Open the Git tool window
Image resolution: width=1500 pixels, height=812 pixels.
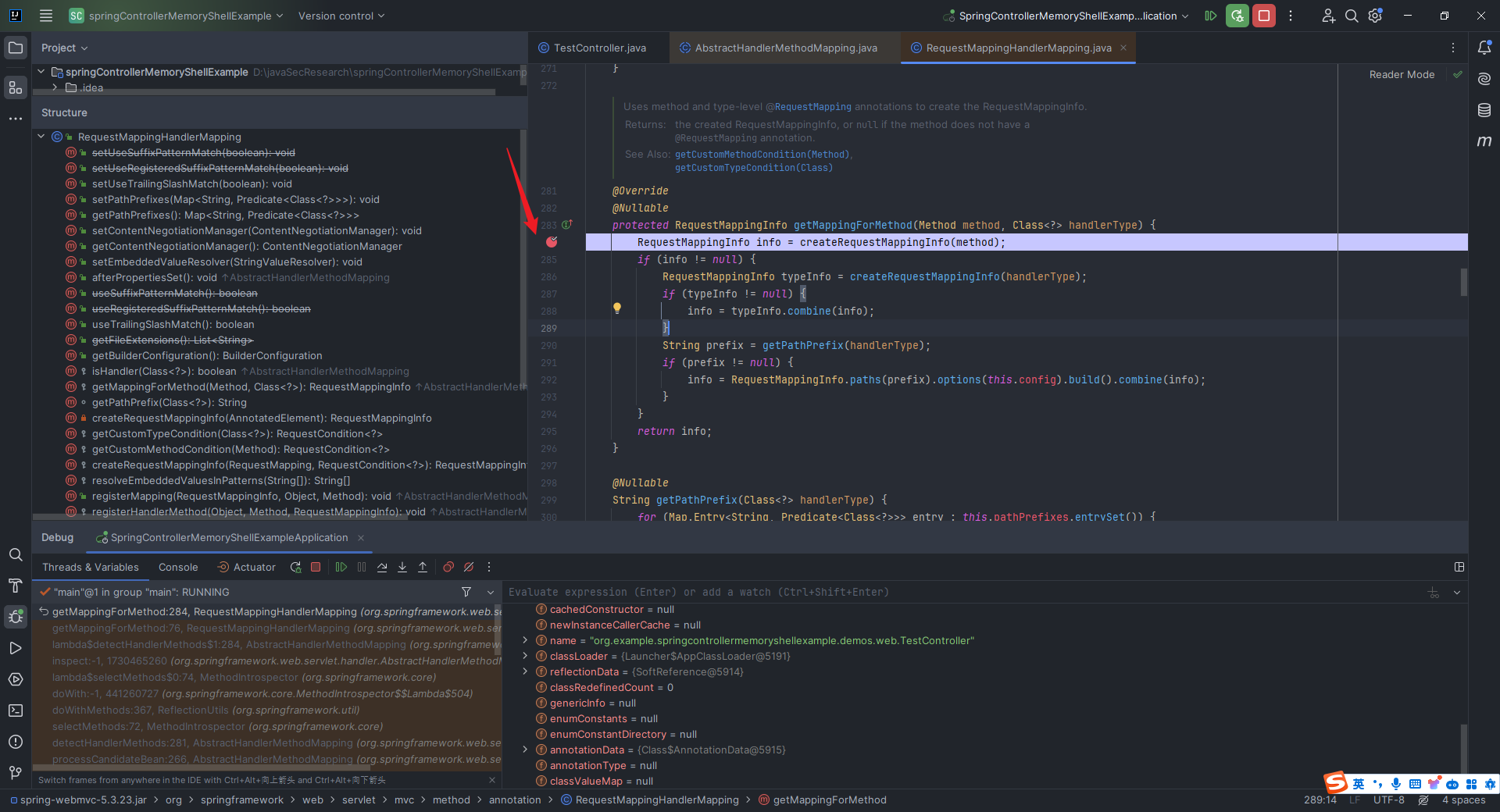[16, 773]
